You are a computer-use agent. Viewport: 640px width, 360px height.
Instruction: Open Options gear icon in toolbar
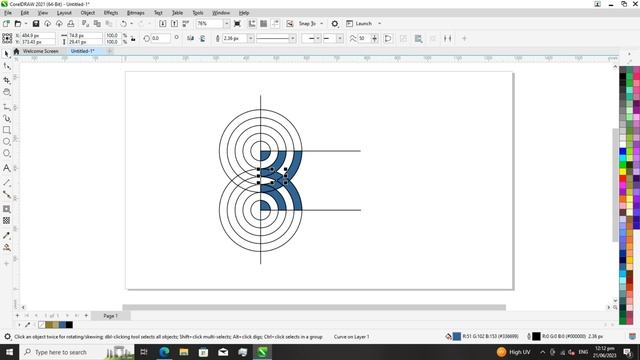[x=335, y=24]
